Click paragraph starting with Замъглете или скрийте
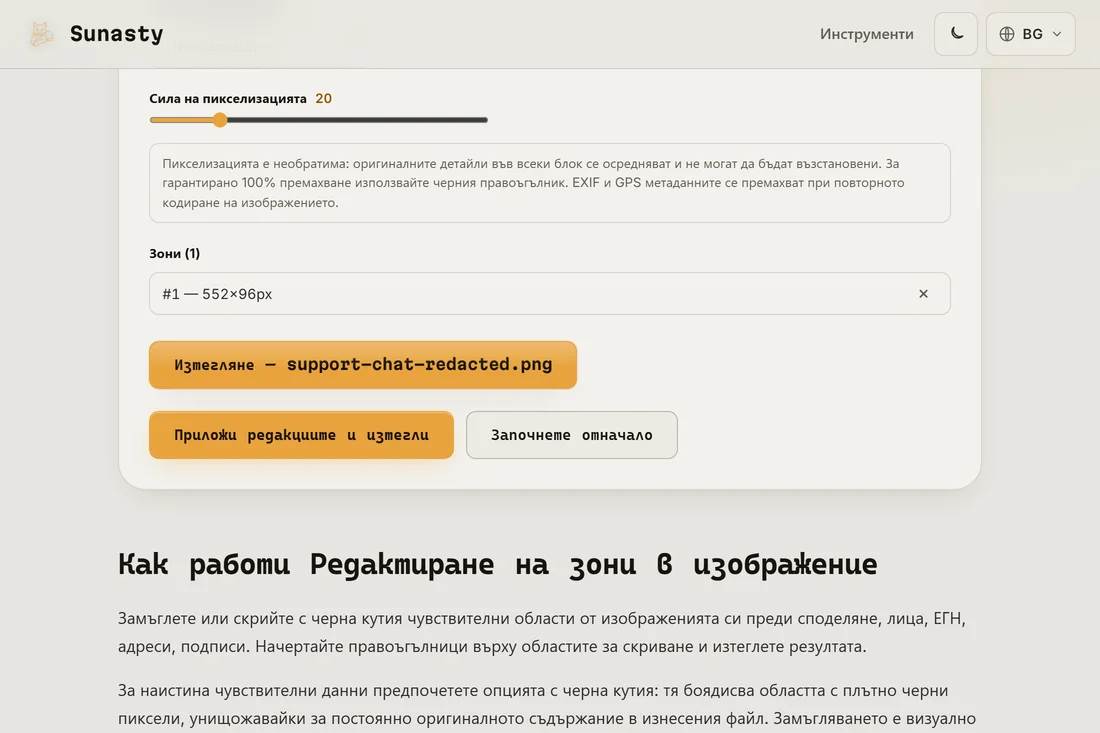 tap(542, 632)
